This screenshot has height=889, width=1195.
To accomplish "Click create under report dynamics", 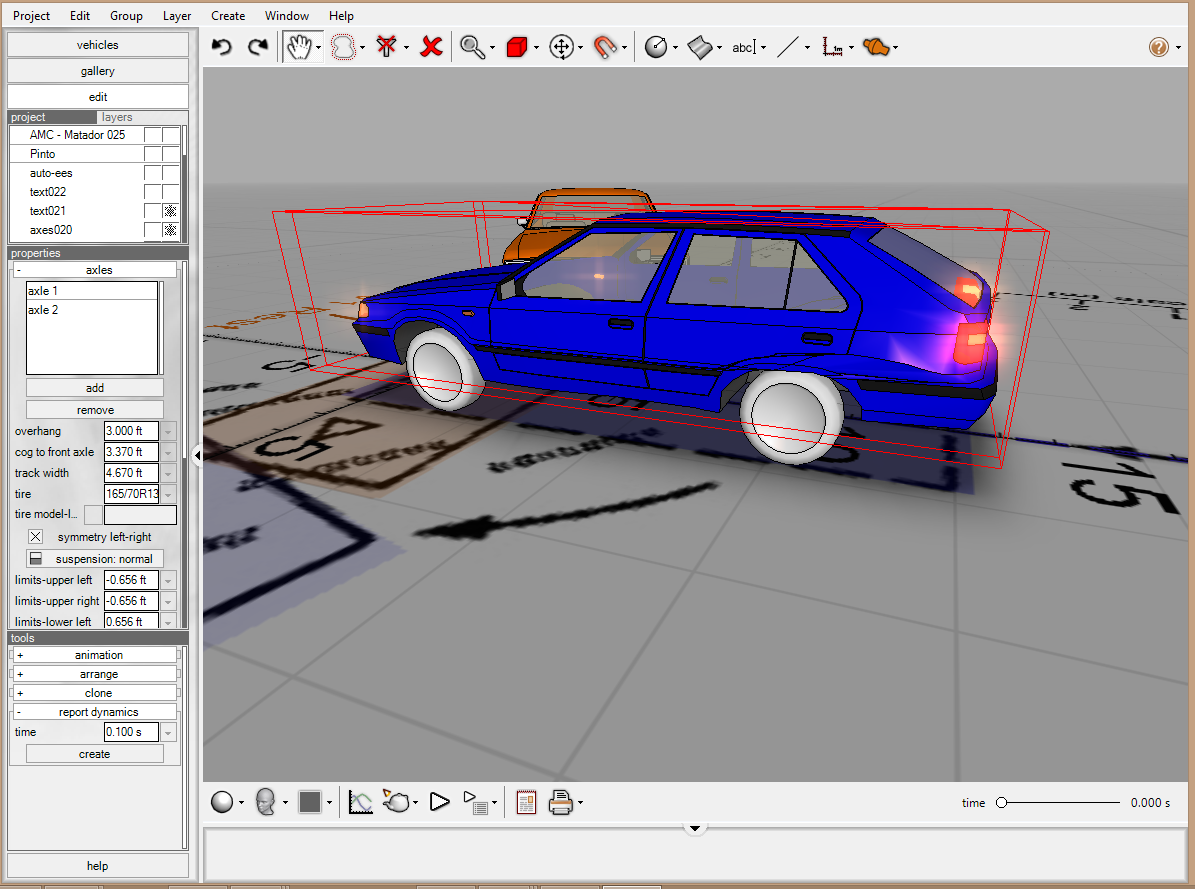I will [95, 754].
